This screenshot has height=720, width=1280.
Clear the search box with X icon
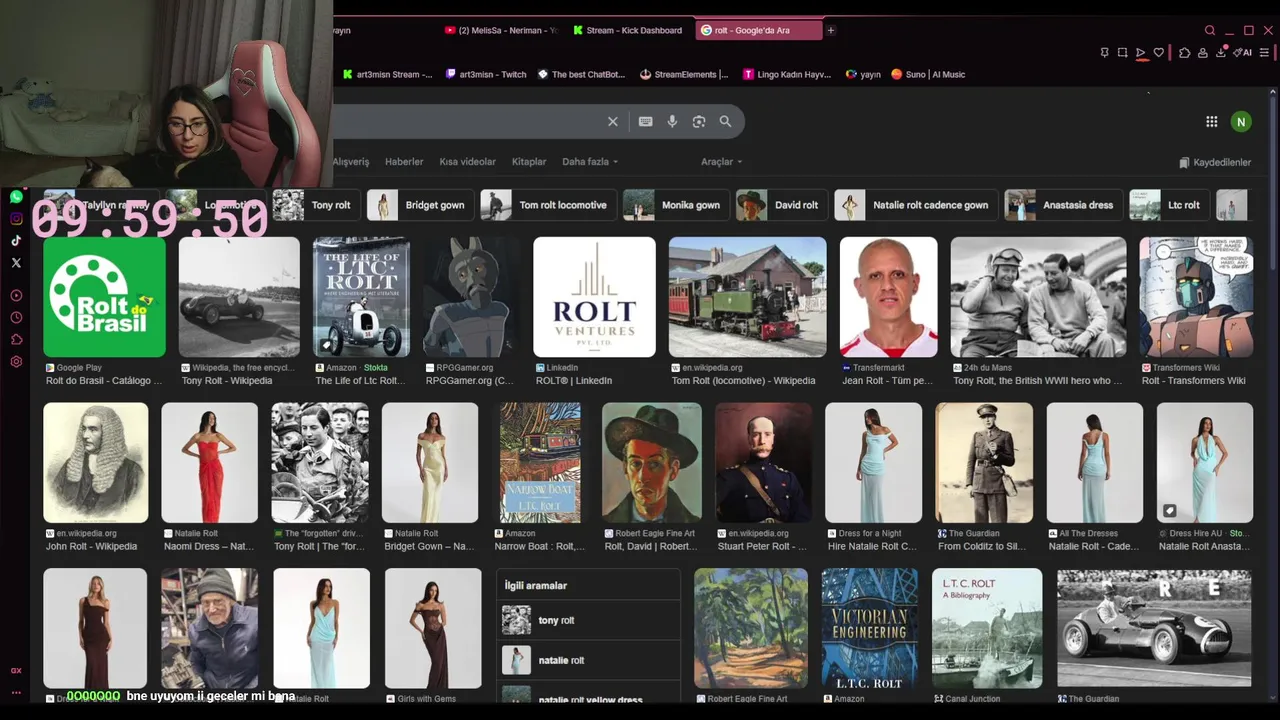pos(613,121)
